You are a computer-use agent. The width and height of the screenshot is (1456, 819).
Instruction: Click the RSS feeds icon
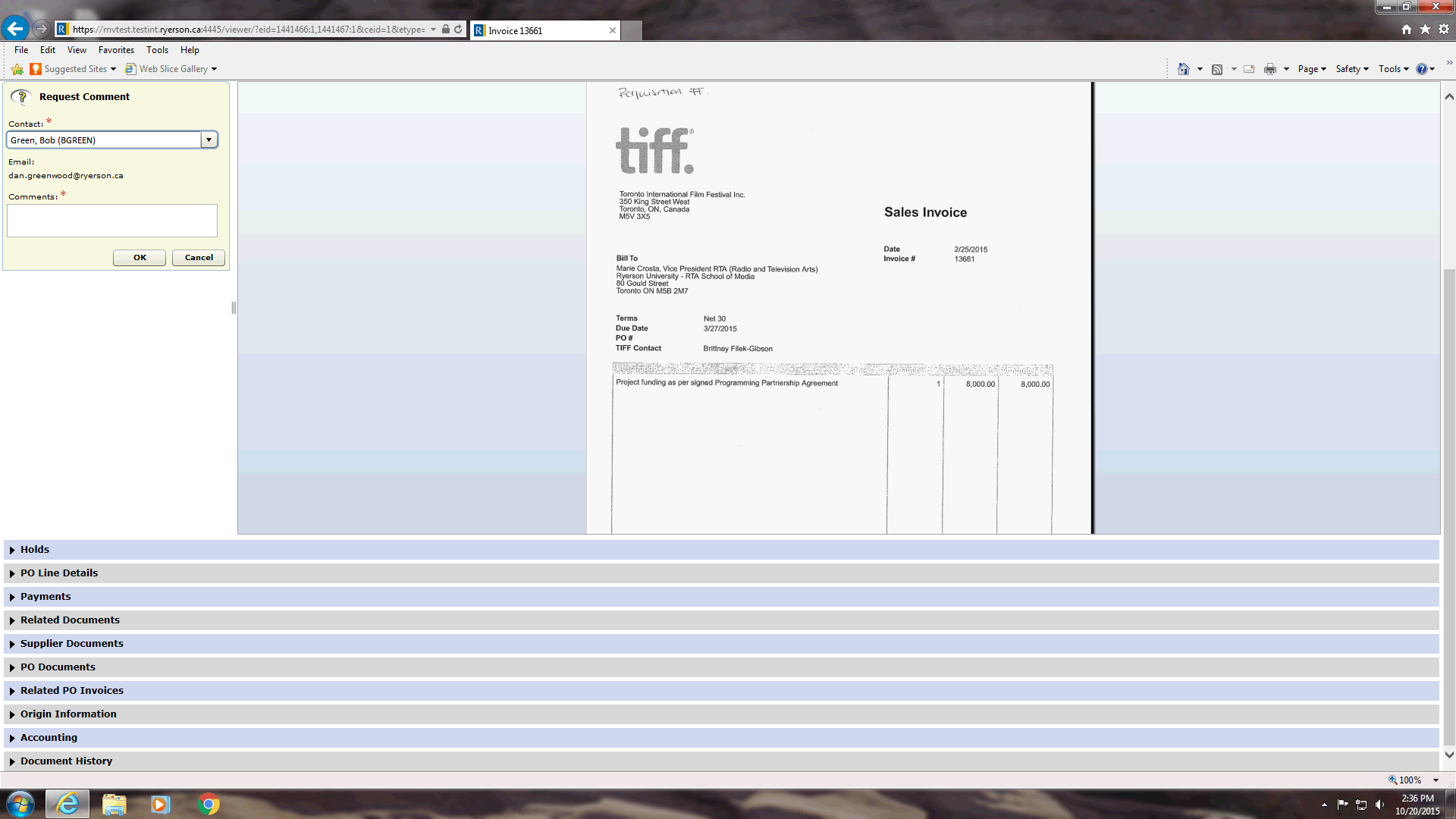tap(1217, 69)
